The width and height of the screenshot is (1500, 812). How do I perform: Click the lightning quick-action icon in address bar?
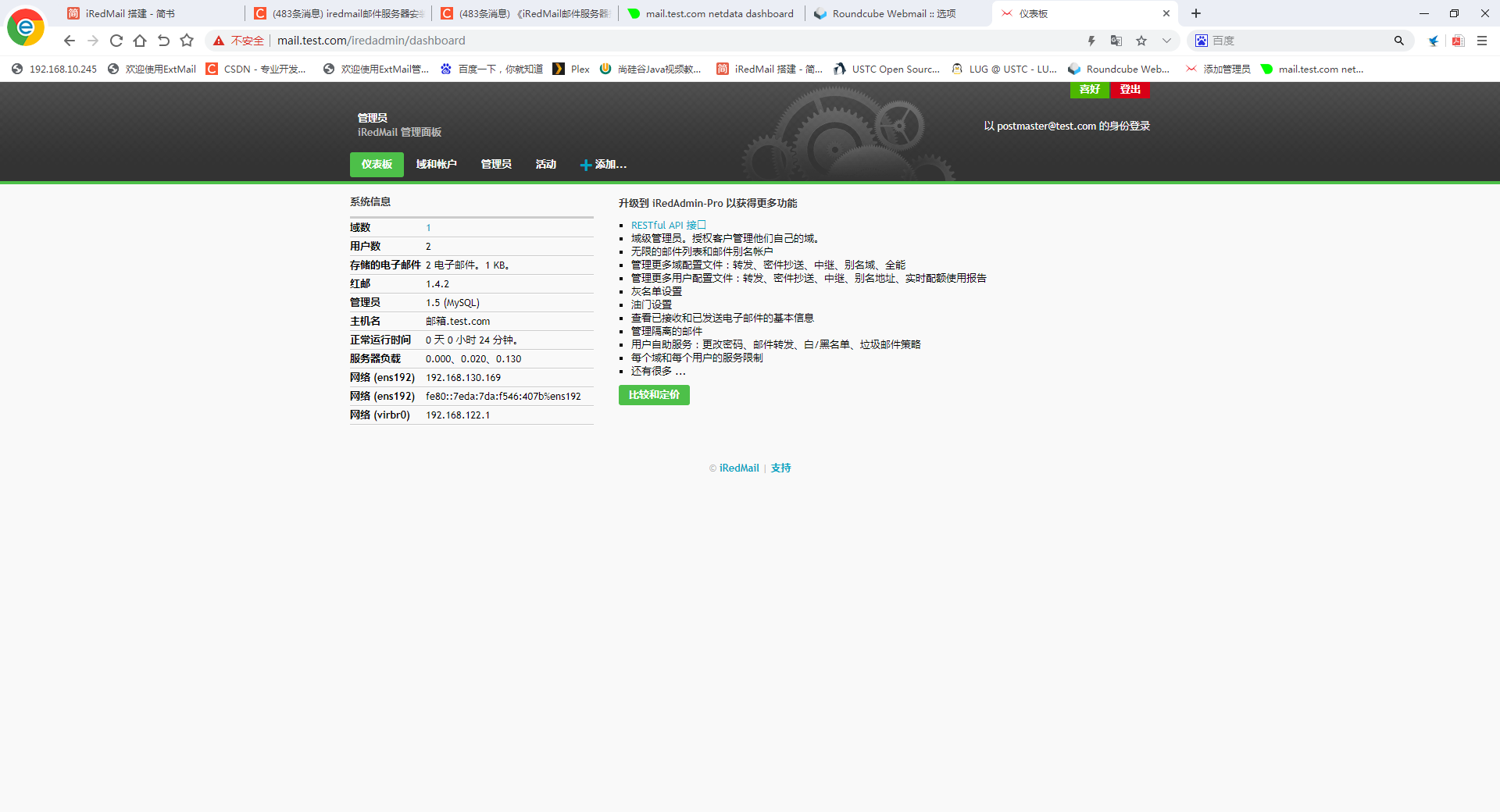tap(1091, 41)
